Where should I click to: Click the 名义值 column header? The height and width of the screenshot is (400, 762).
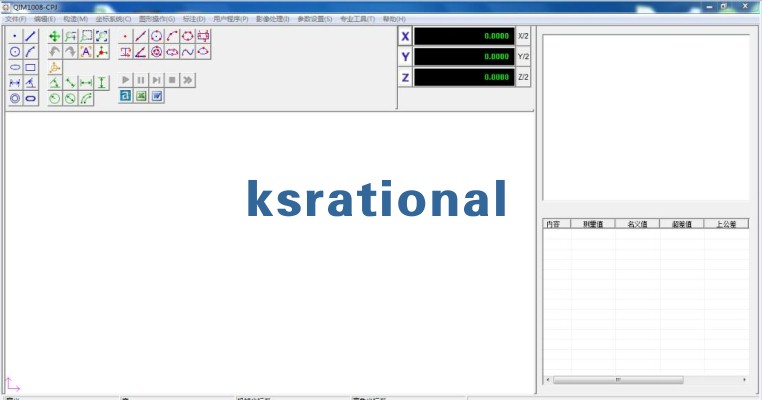tap(636, 225)
